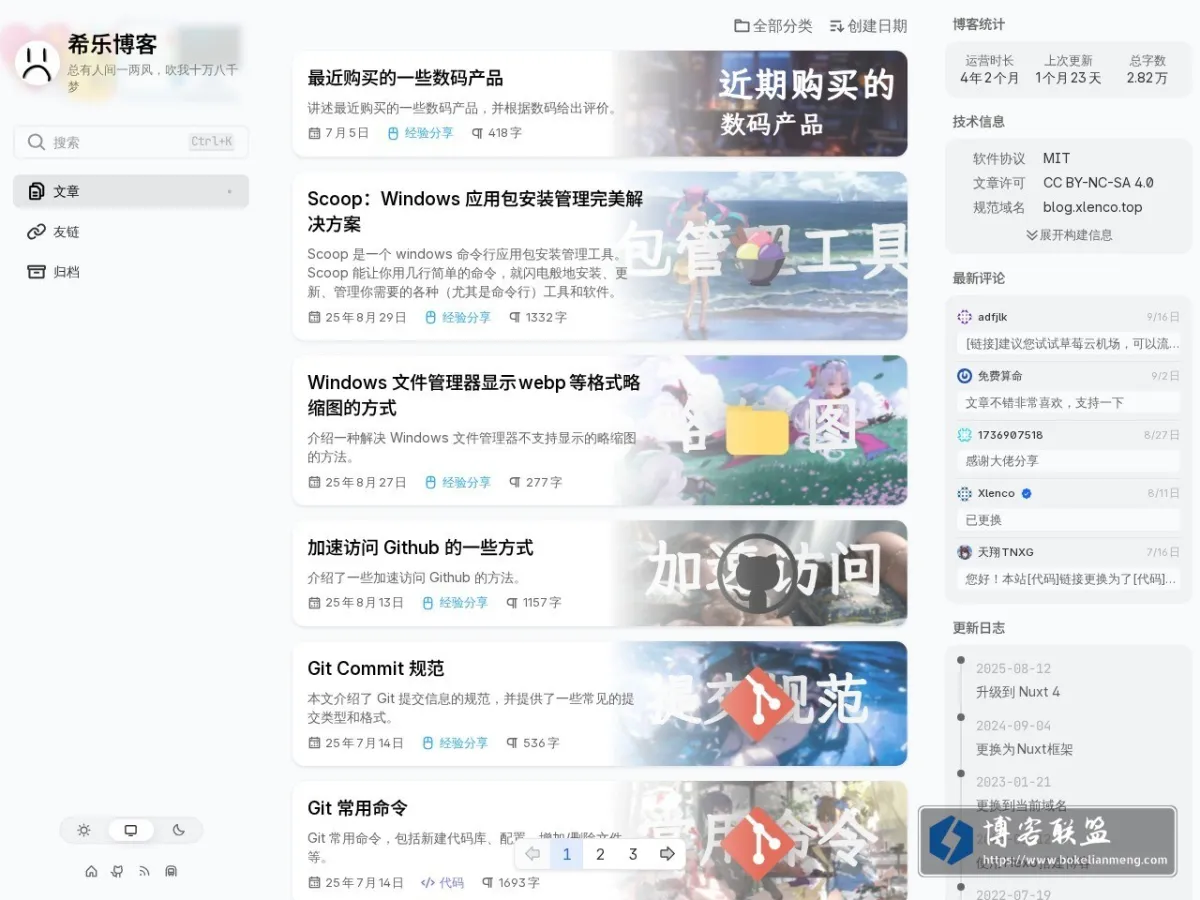Click the magnifier icon in the search box
Viewport: 1200px width, 900px height.
(x=37, y=142)
